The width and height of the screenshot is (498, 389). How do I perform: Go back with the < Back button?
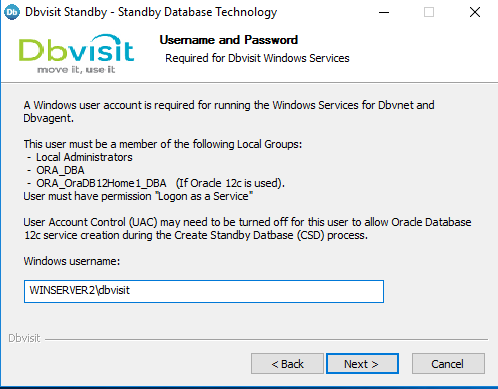pos(287,364)
